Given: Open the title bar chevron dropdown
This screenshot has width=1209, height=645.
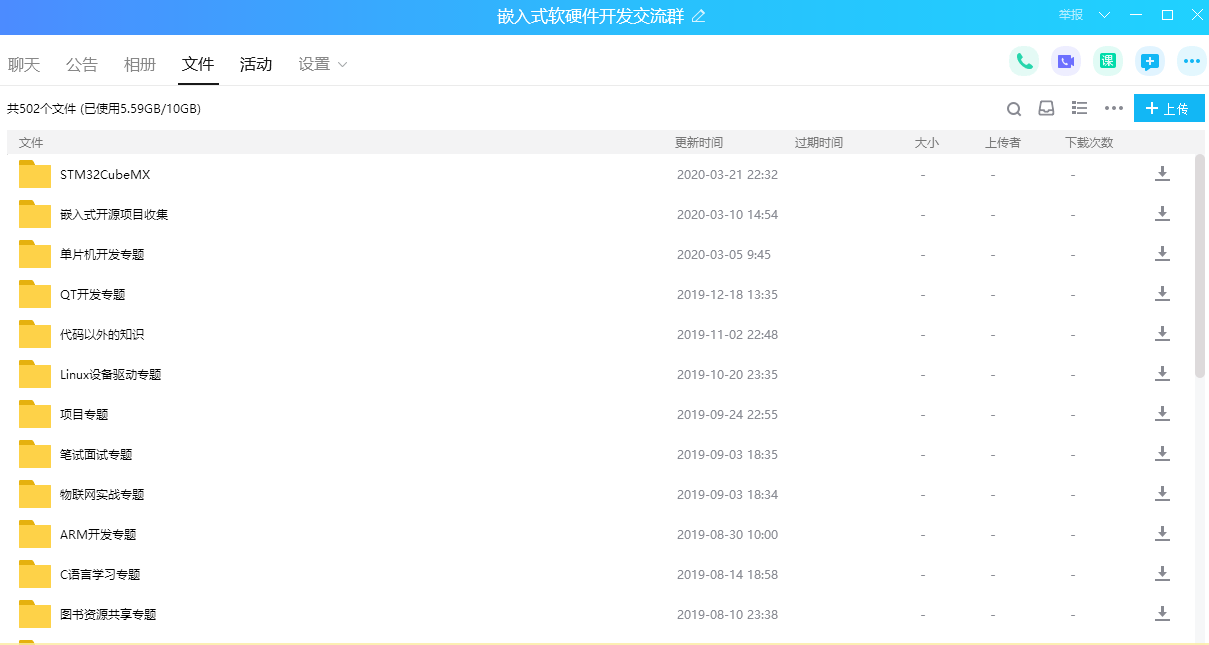Looking at the screenshot, I should click(1104, 15).
